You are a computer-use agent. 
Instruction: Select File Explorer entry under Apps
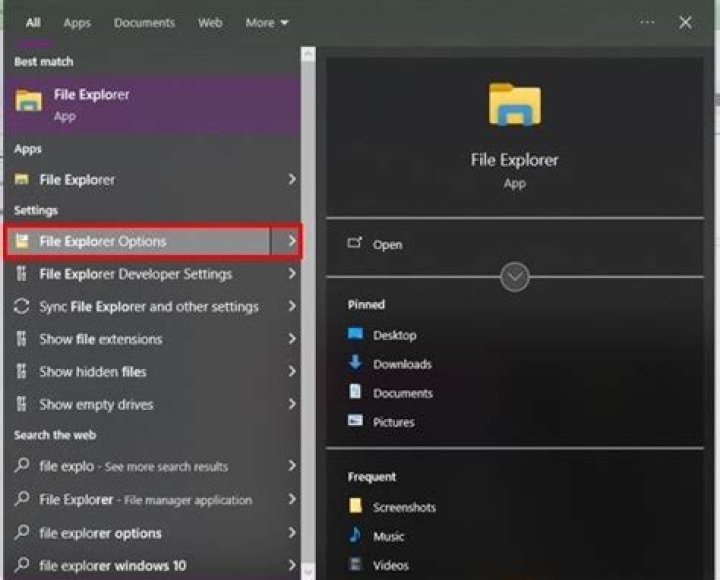coord(77,180)
